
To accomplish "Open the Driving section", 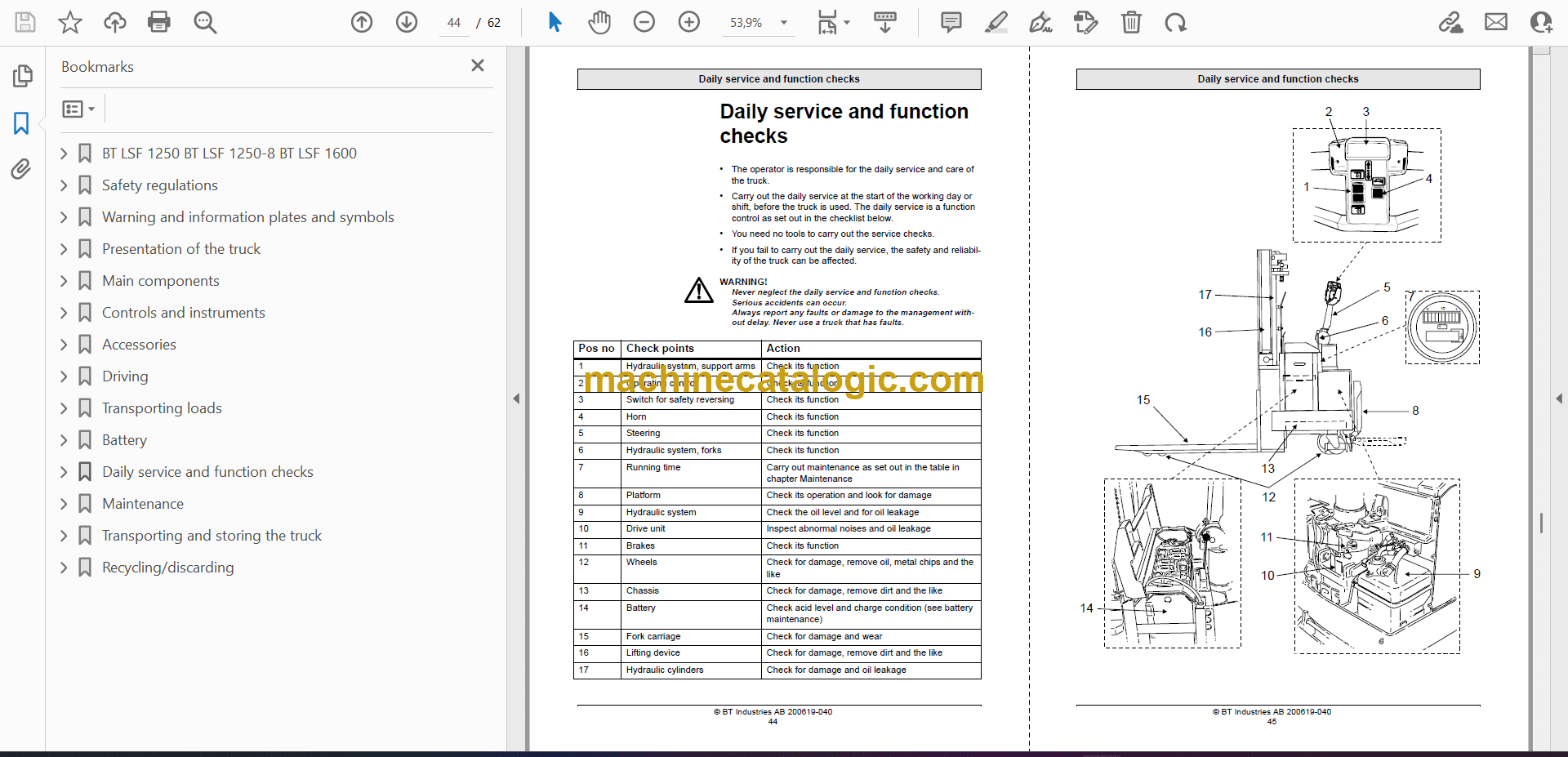I will click(x=125, y=376).
